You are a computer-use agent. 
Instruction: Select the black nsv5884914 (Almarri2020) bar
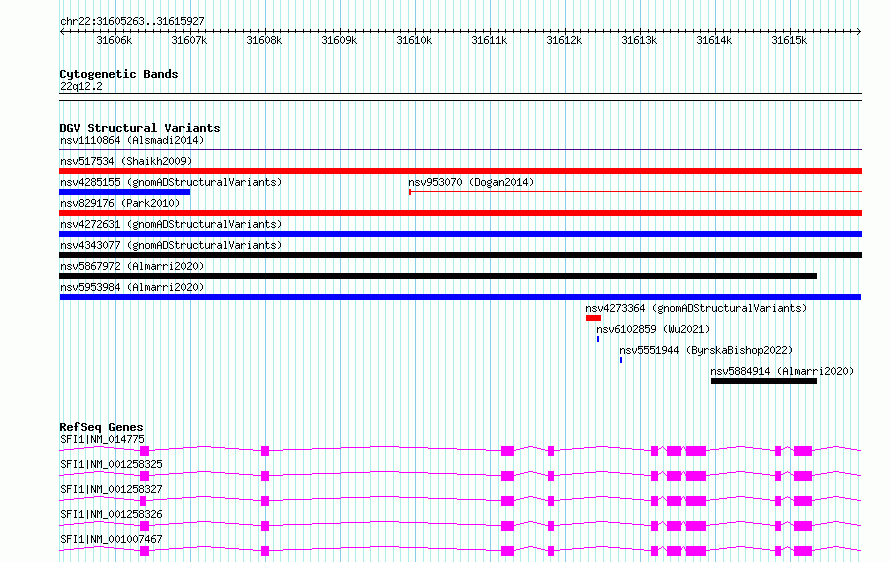(x=764, y=381)
